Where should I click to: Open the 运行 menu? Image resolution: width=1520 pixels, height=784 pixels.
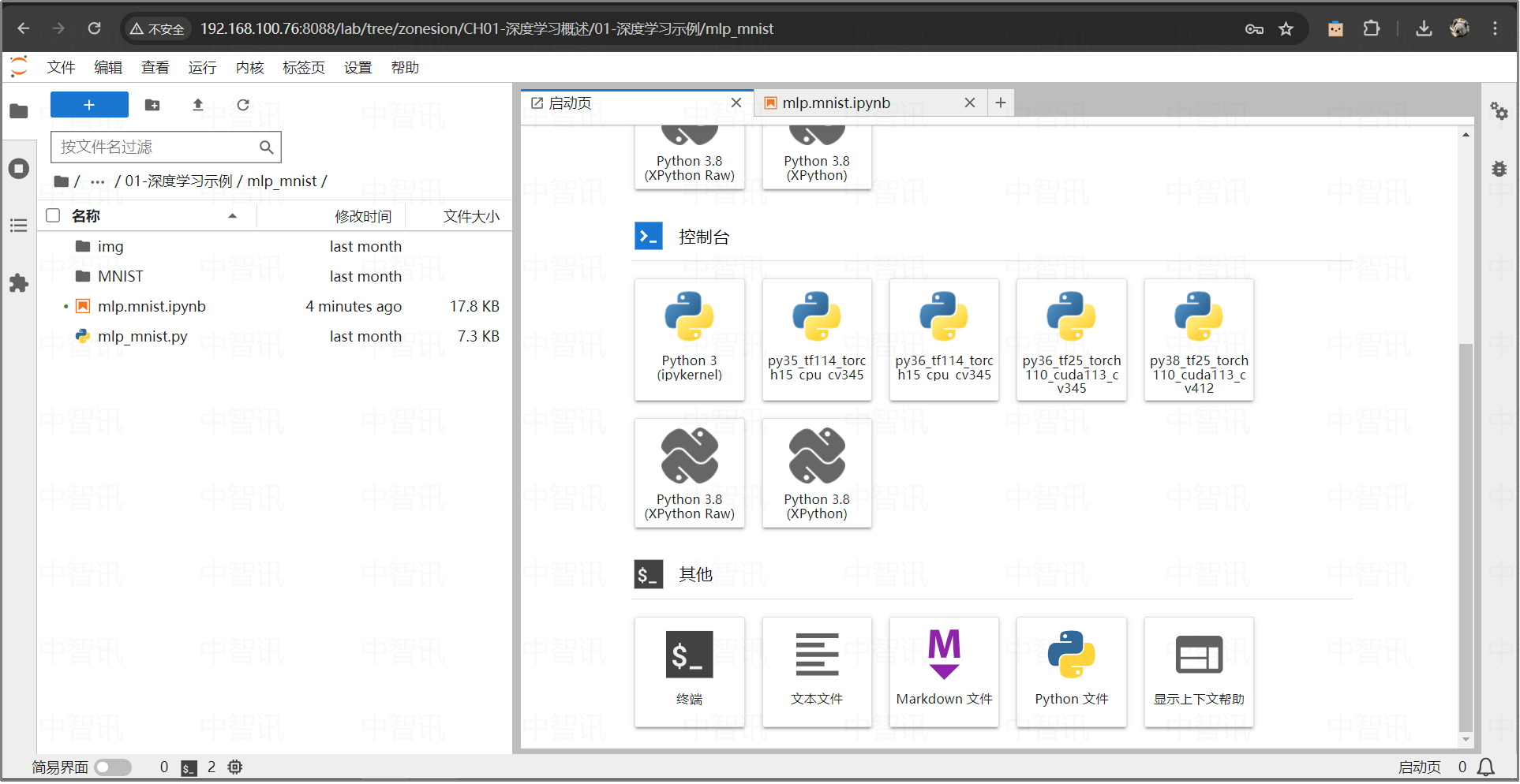click(x=202, y=68)
